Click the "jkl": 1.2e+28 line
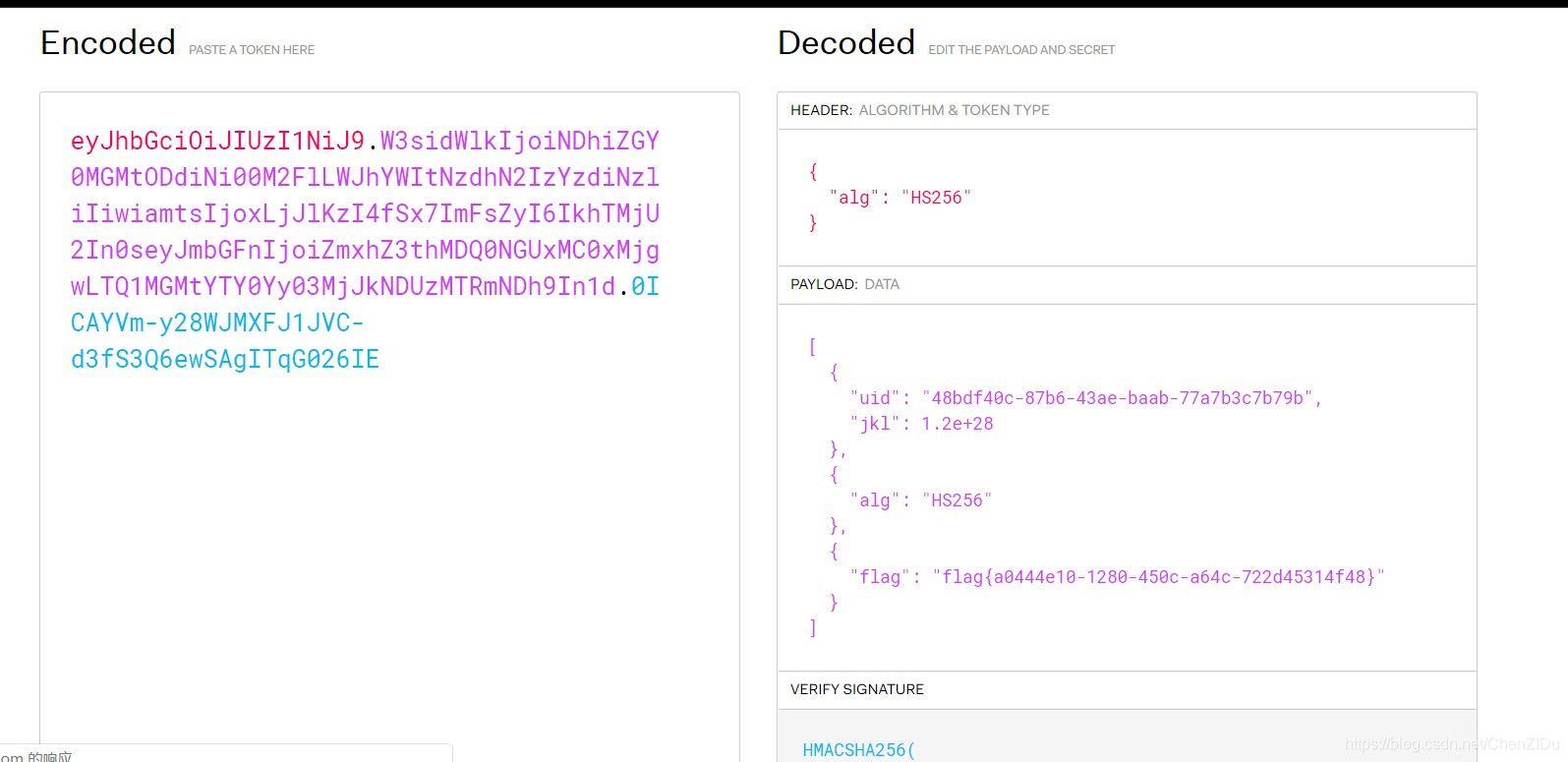This screenshot has height=762, width=1568. tap(922, 424)
